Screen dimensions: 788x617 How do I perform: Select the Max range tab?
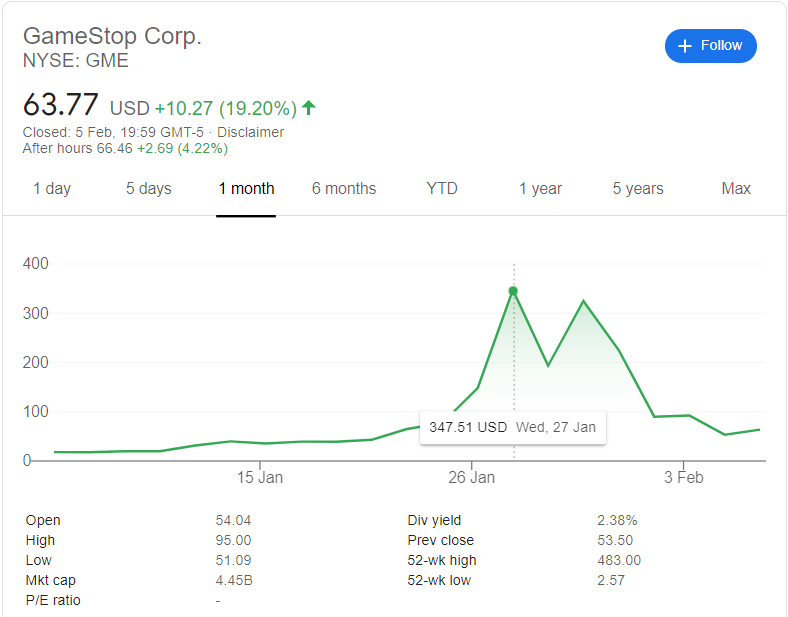click(736, 188)
